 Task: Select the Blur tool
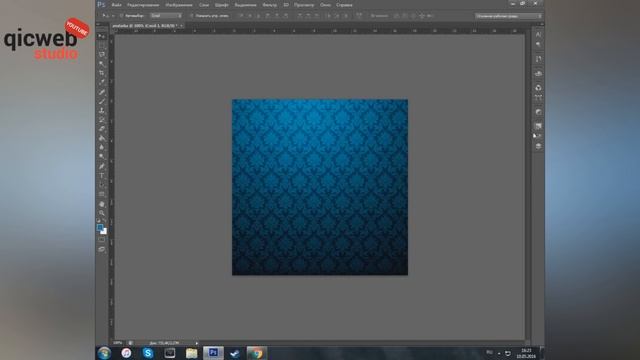pyautogui.click(x=101, y=147)
